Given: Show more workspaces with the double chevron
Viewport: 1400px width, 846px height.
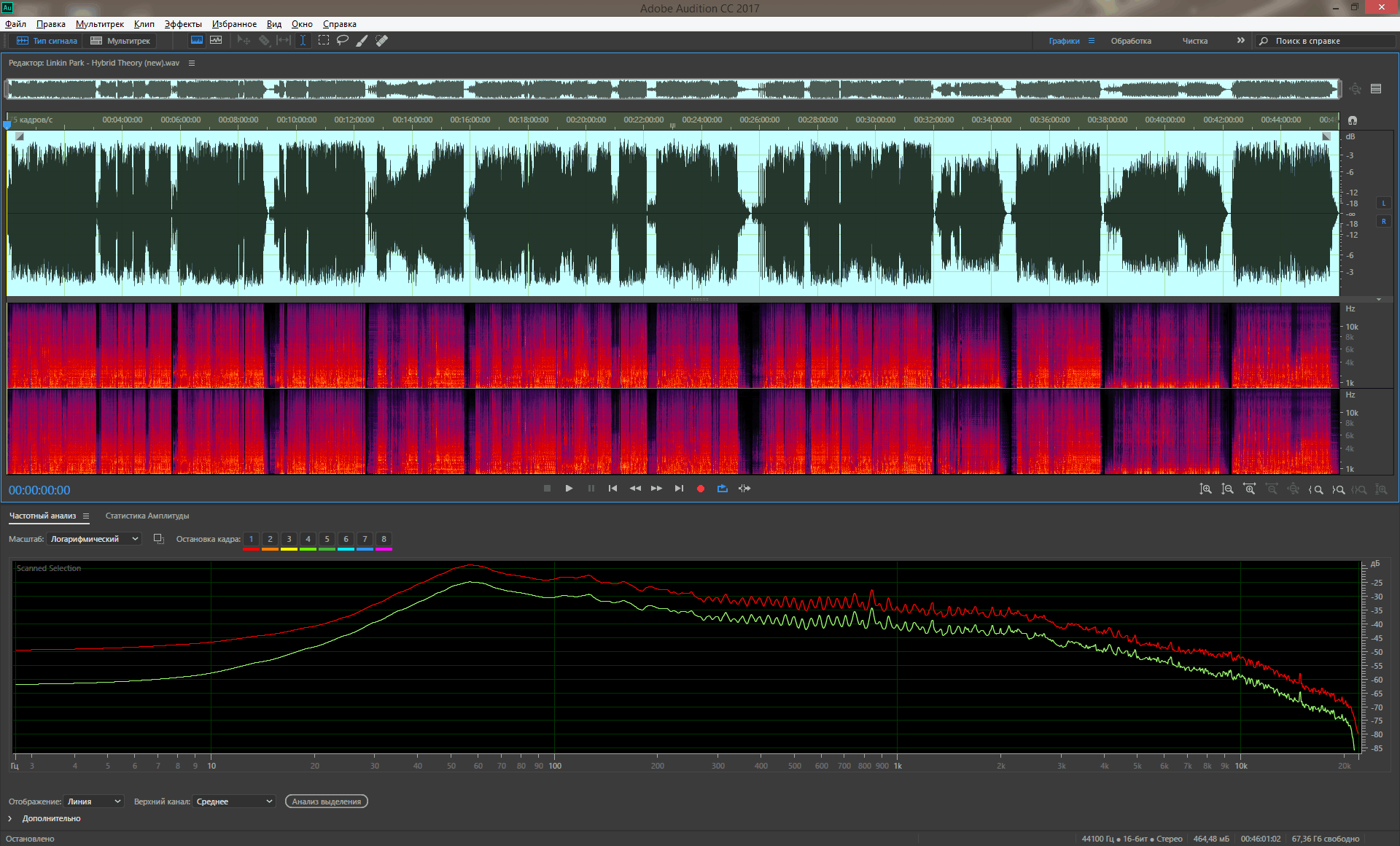Looking at the screenshot, I should [x=1241, y=41].
